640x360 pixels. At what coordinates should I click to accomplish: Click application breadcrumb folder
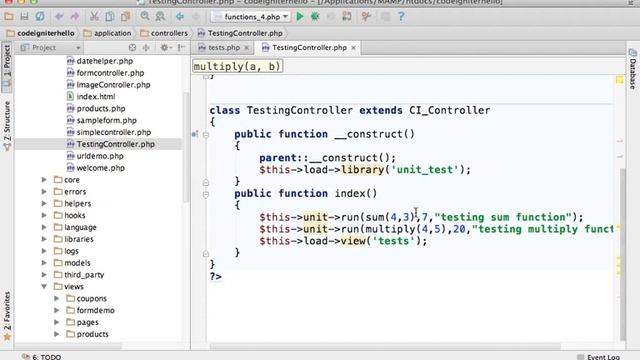click(108, 33)
